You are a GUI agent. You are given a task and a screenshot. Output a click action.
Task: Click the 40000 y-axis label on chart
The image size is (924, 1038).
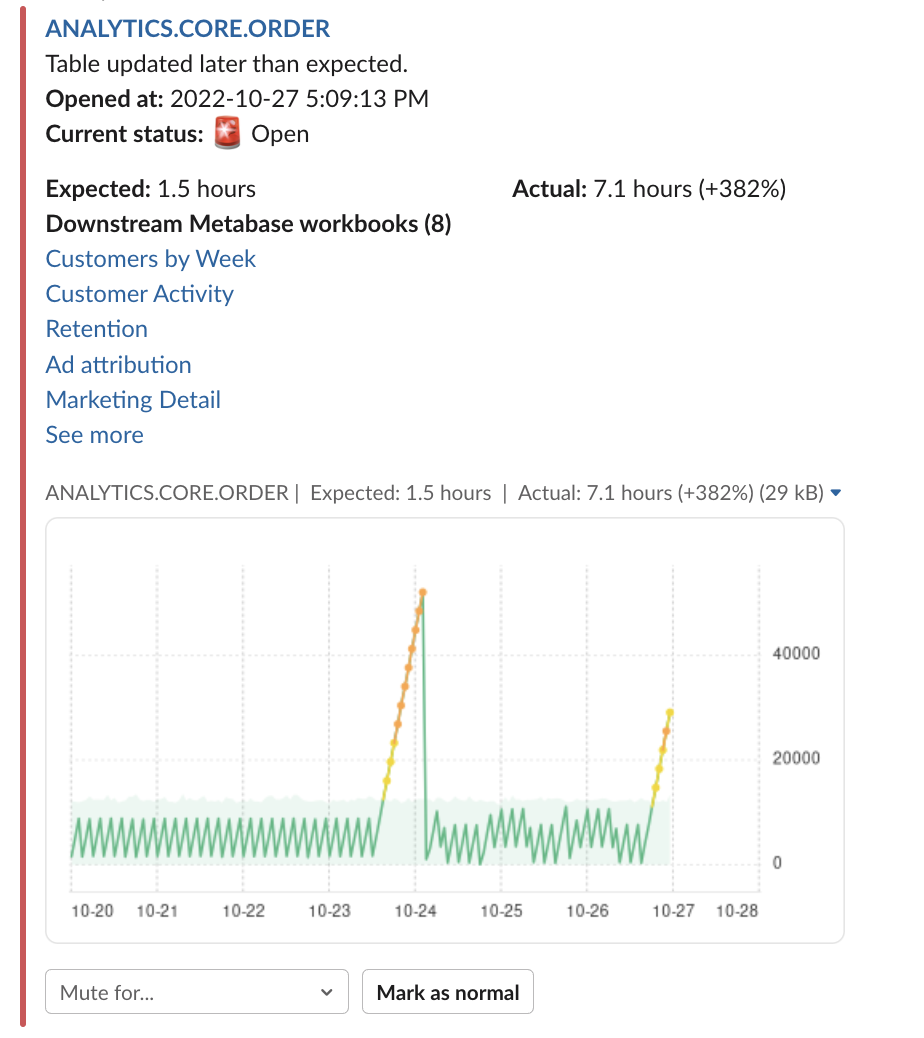(x=796, y=653)
